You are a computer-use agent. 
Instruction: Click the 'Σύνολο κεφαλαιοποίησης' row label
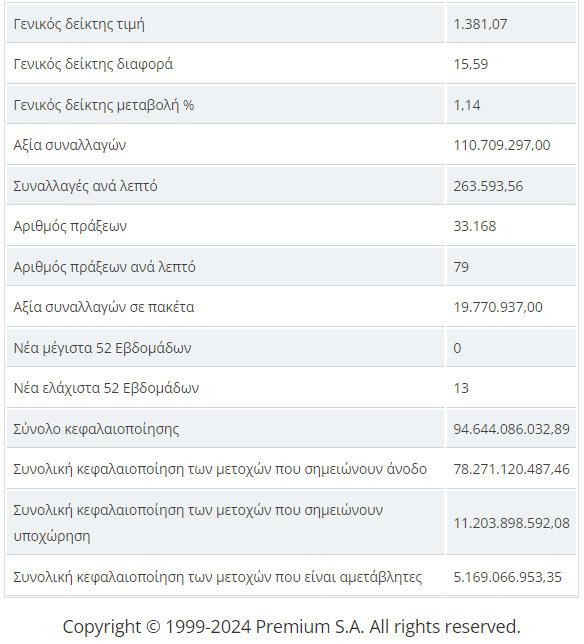96,429
